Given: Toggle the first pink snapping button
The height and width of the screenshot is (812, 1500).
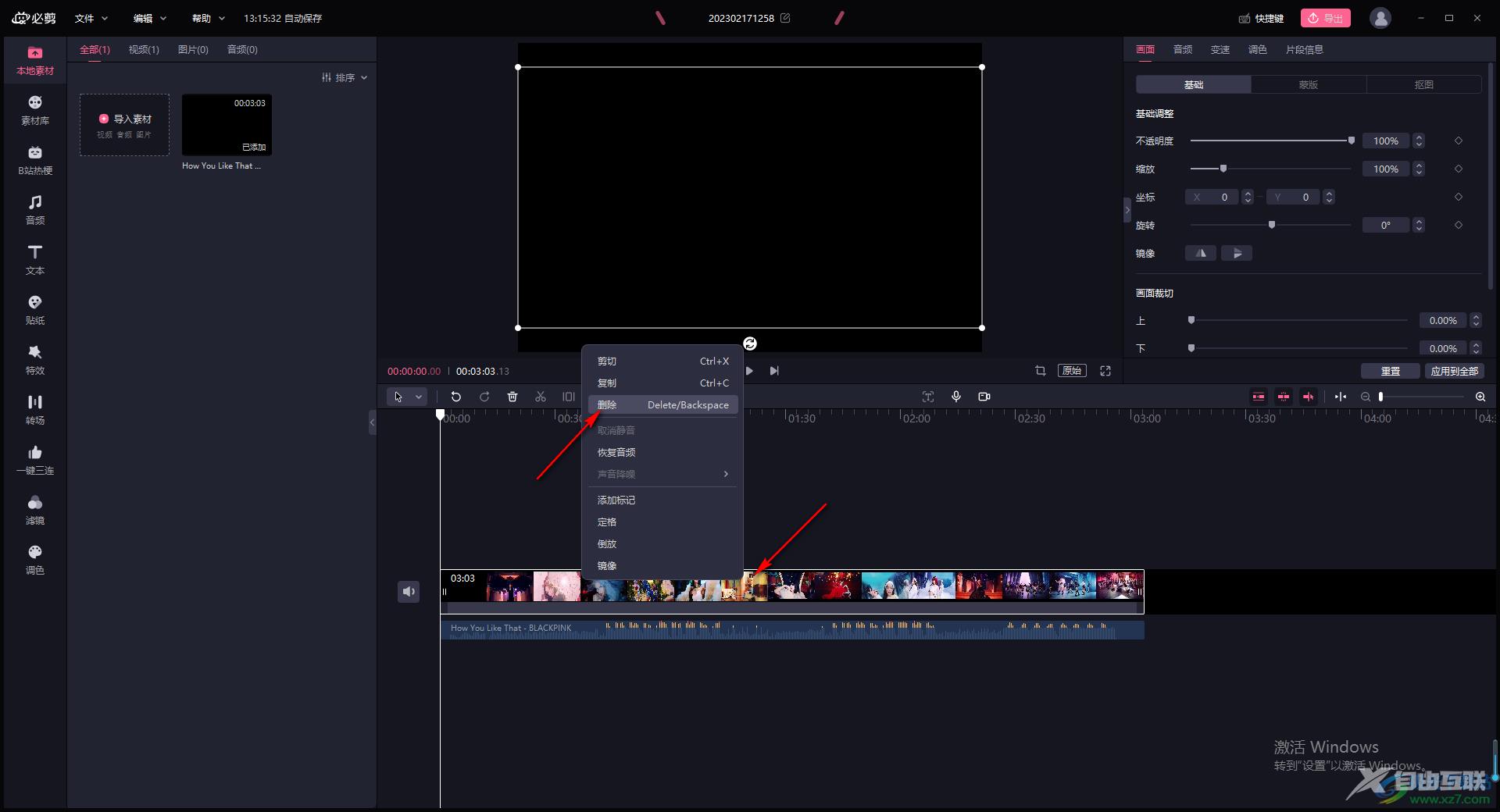Looking at the screenshot, I should tap(1259, 397).
